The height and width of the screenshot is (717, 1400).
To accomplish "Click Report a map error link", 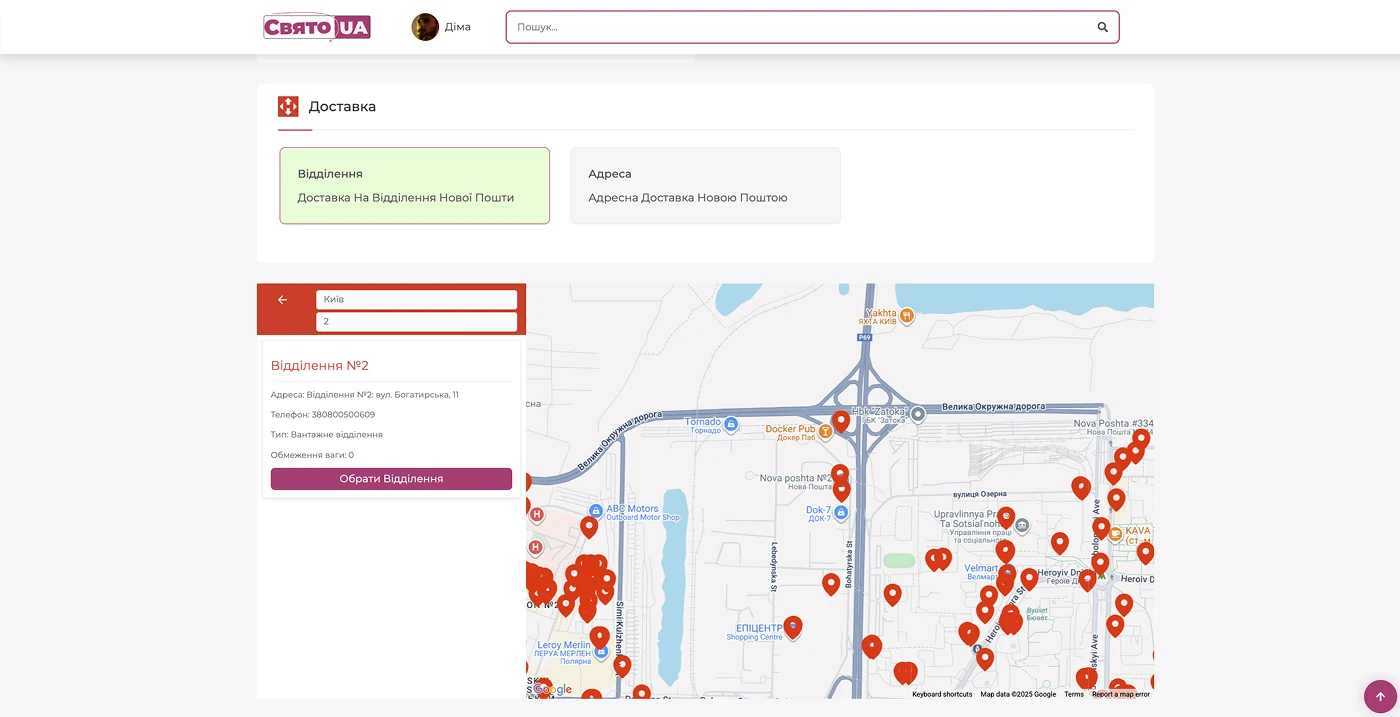I will 1120,694.
